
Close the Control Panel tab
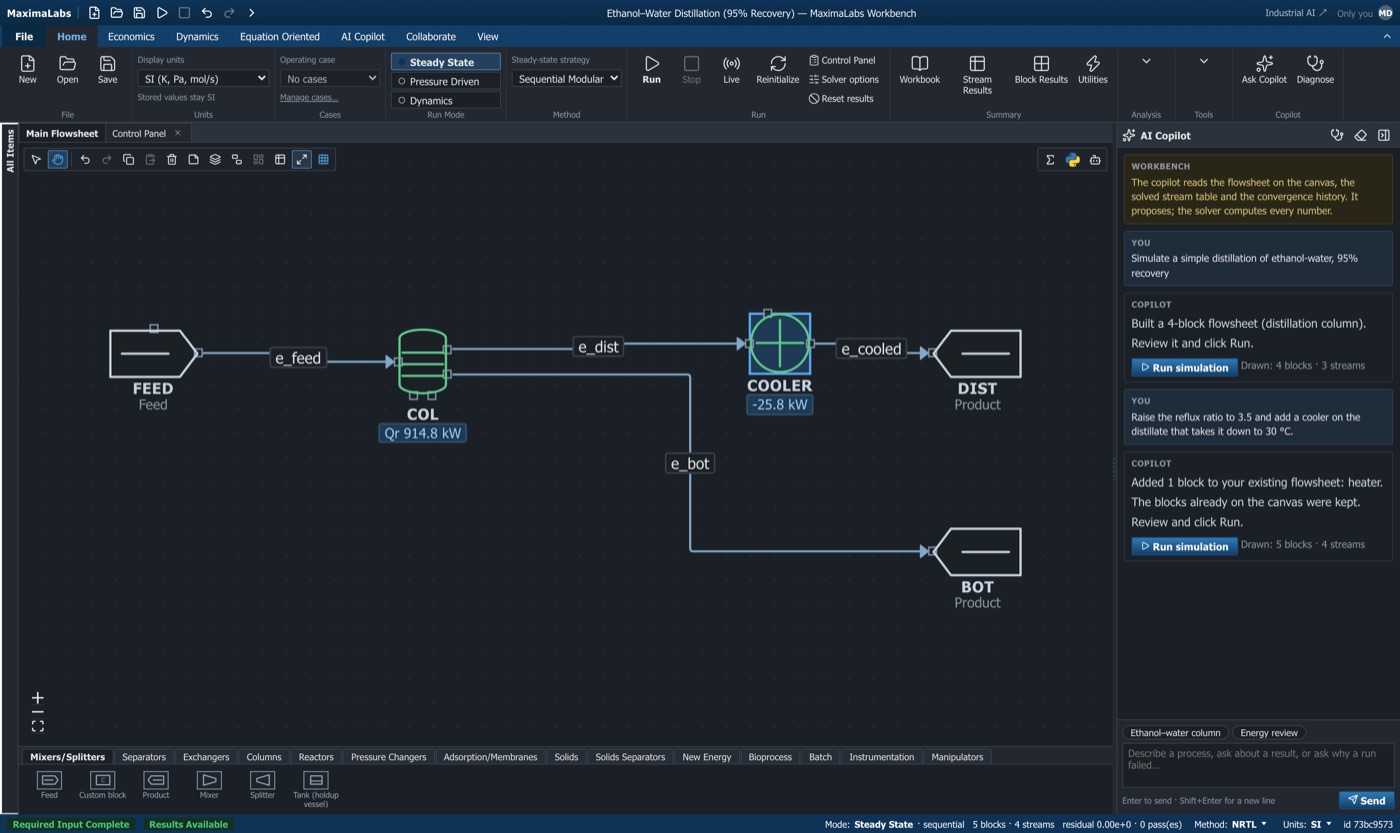click(x=178, y=133)
